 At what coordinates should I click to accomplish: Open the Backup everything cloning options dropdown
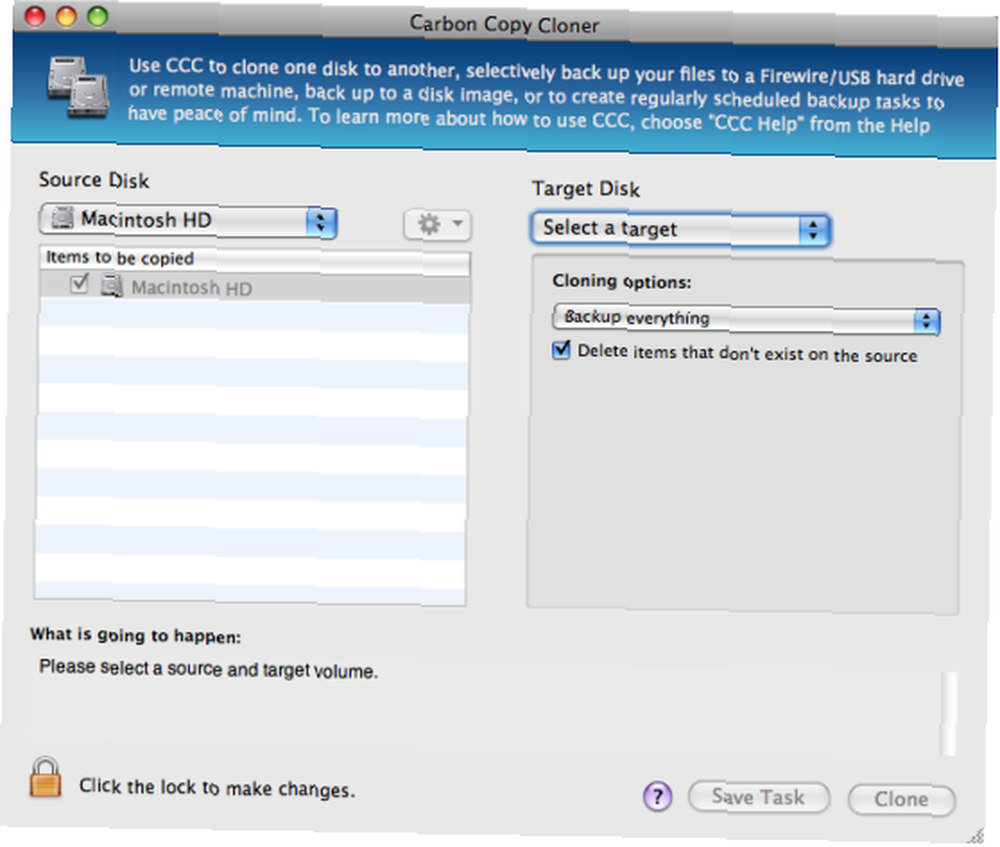[746, 319]
